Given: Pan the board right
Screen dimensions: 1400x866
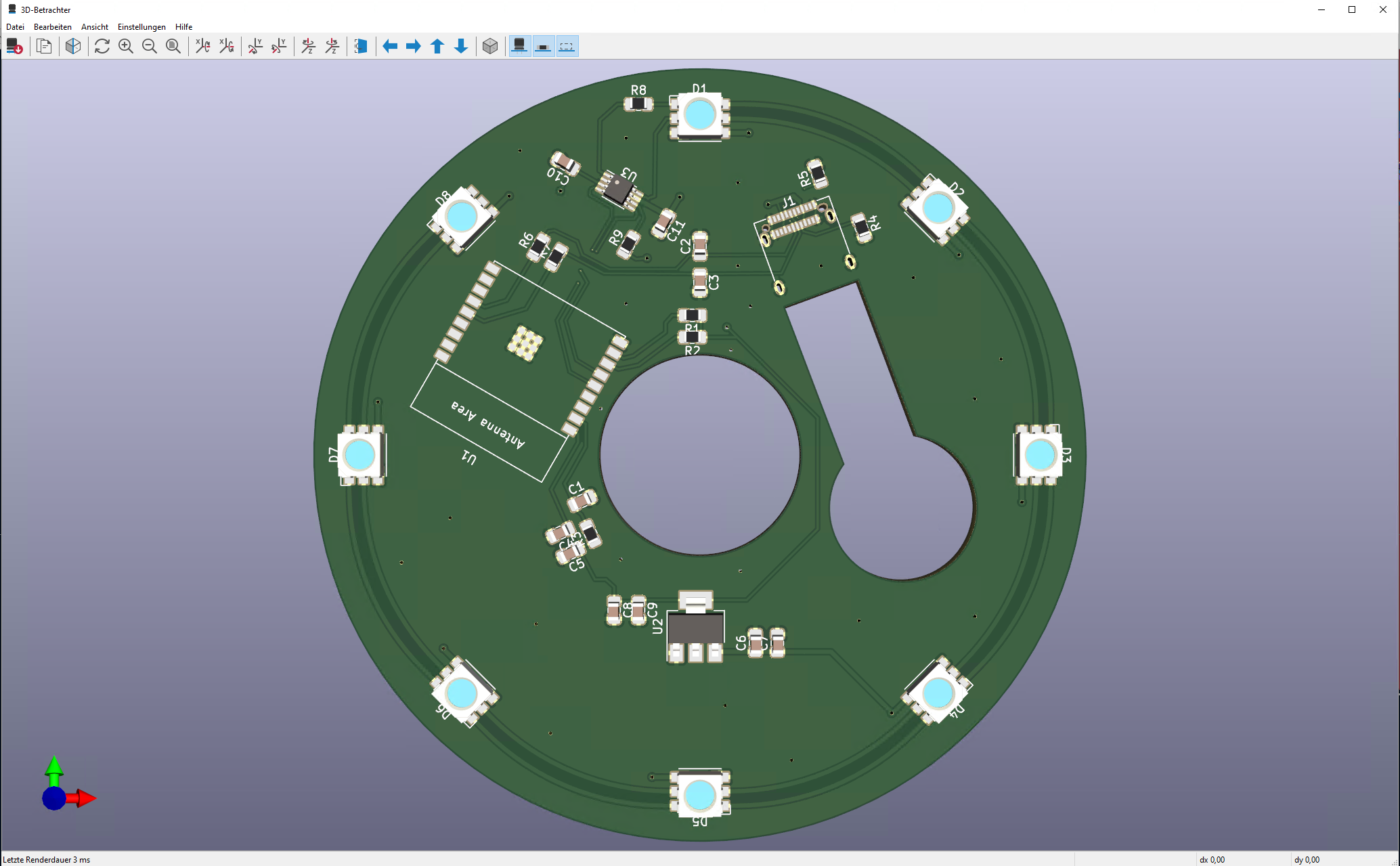Looking at the screenshot, I should (x=414, y=46).
